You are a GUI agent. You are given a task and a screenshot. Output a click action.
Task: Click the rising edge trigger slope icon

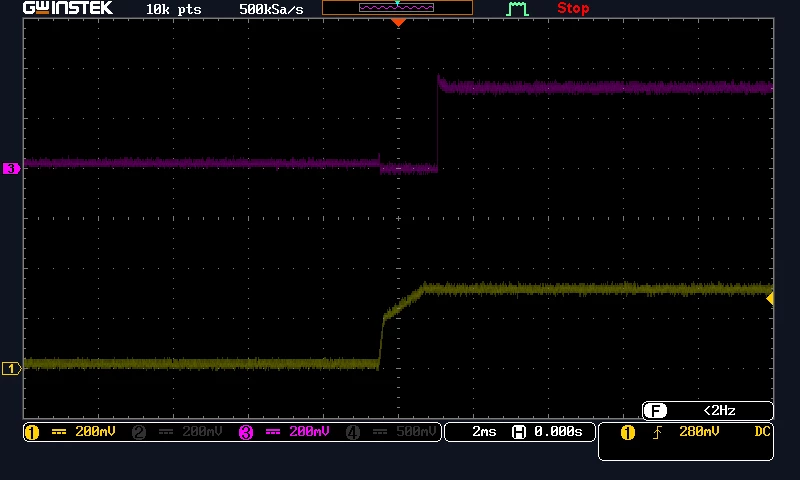[657, 433]
